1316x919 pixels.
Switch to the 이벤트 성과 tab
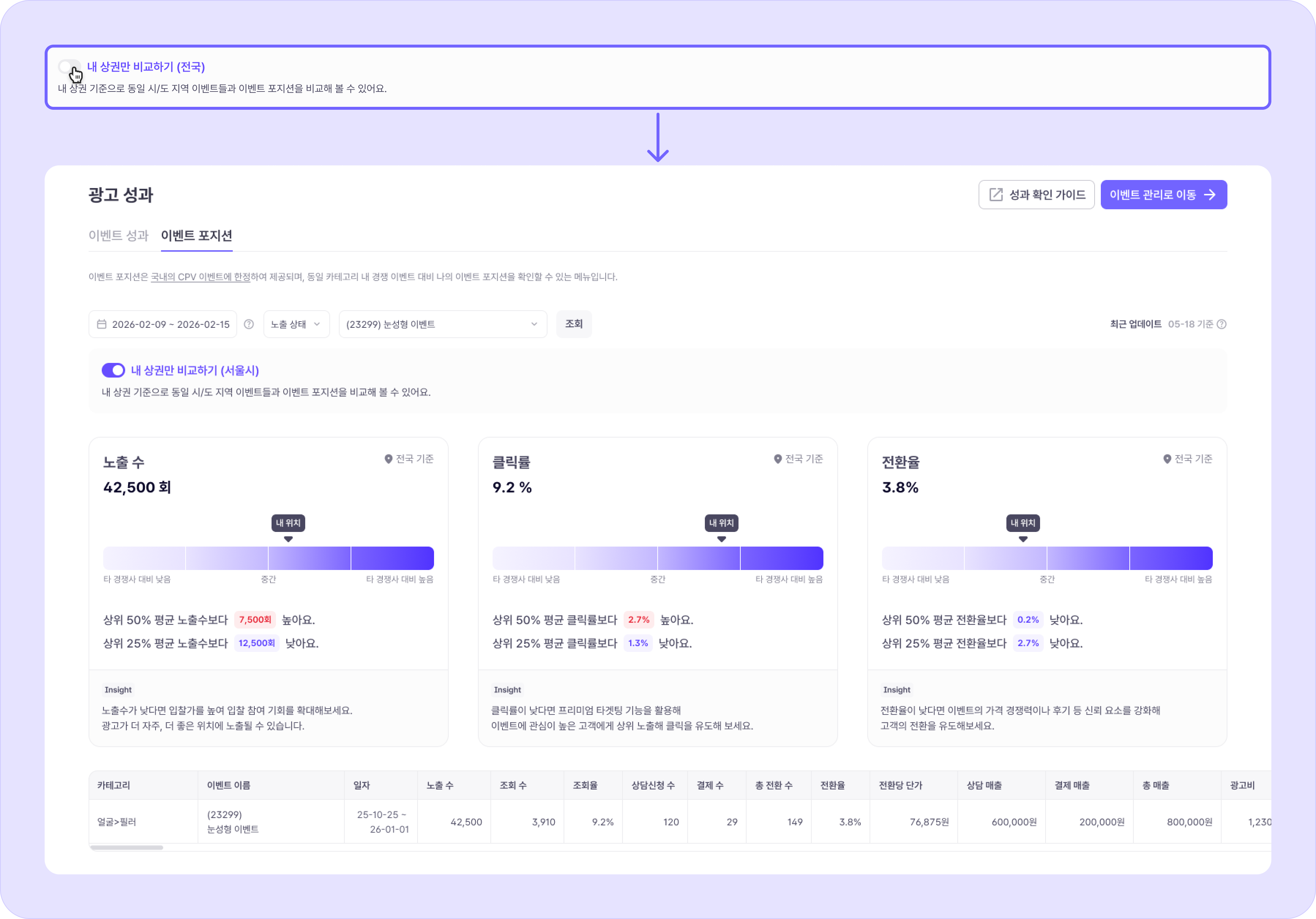point(118,236)
